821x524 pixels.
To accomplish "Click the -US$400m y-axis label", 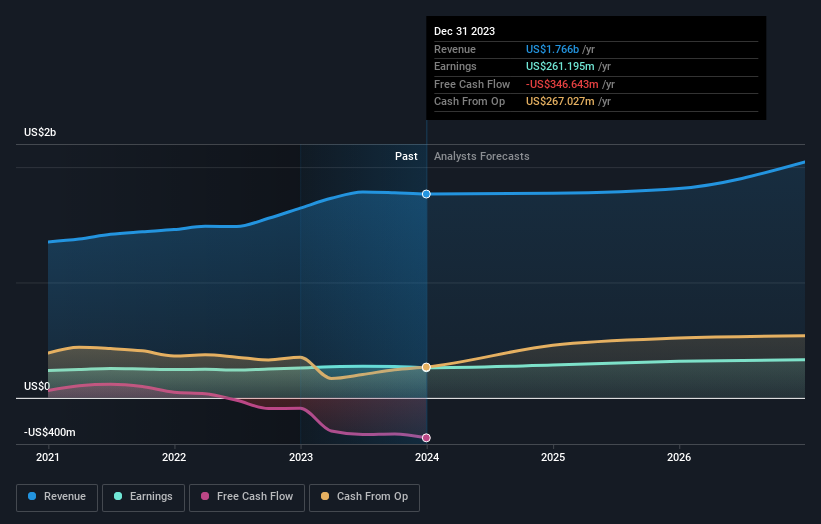I will coord(49,432).
